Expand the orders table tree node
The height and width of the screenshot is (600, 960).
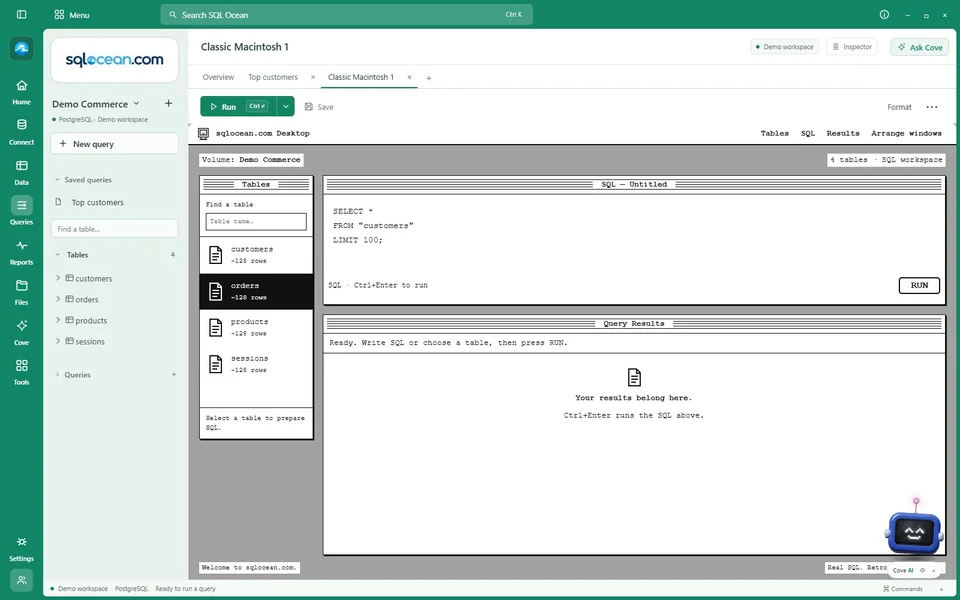coord(58,299)
